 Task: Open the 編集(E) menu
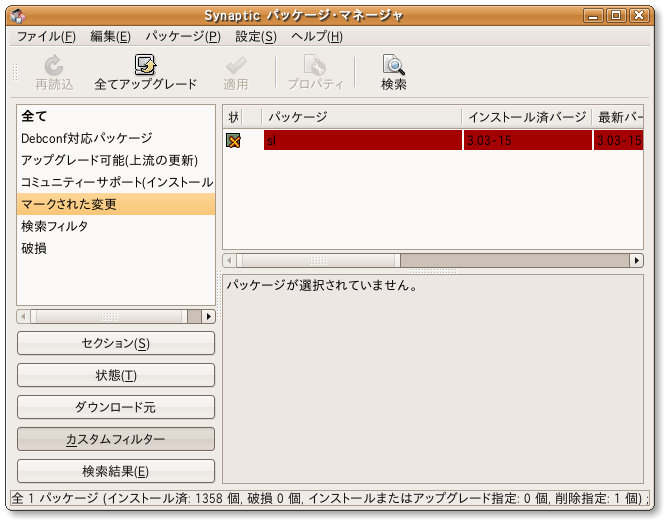pos(111,36)
